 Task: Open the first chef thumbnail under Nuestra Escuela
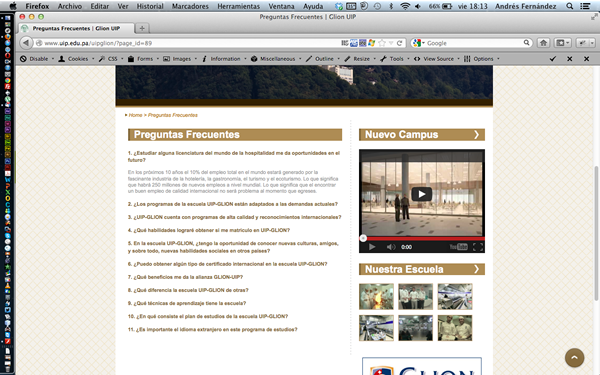(376, 297)
